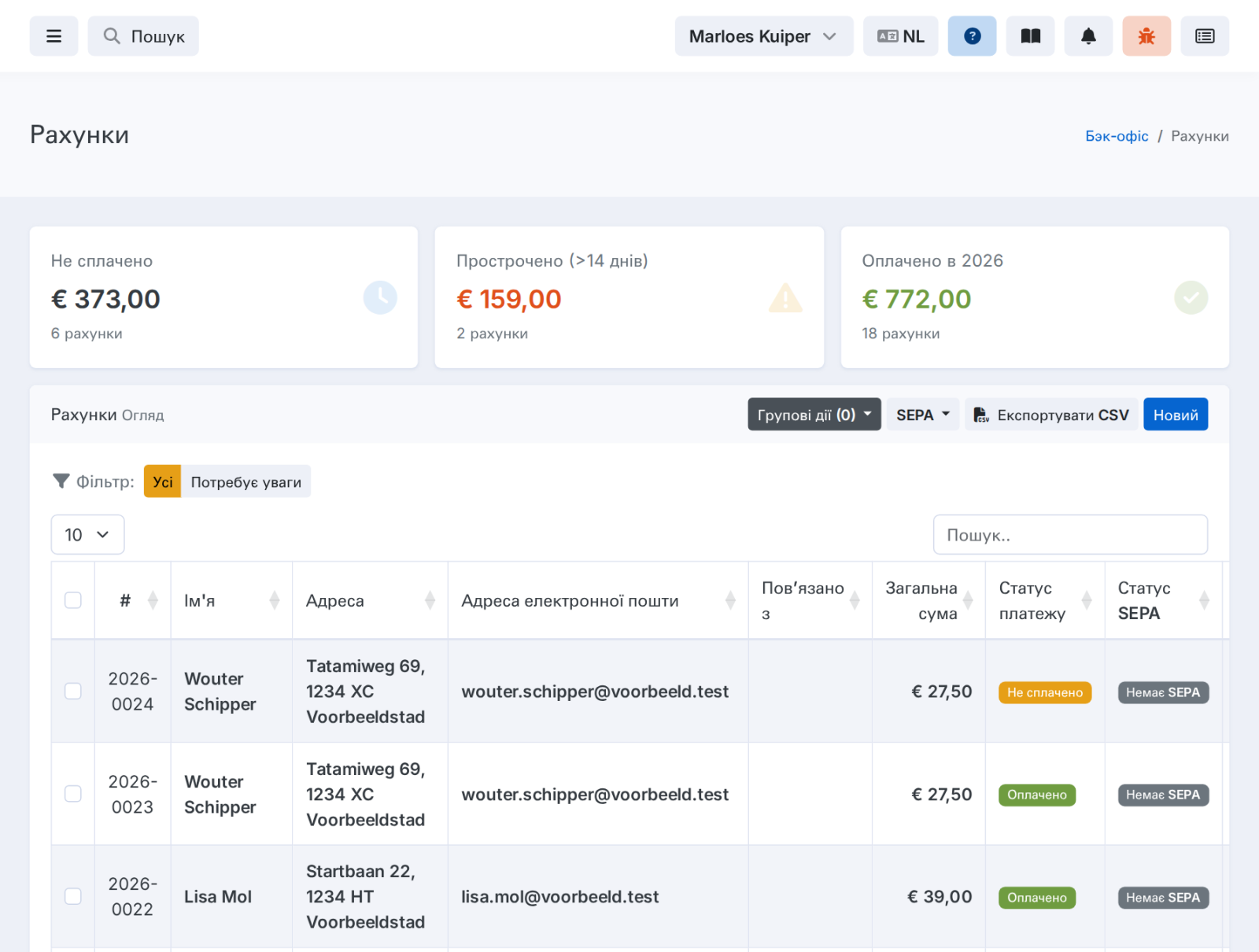Click email lisa.mol@voorbeeld.test
The image size is (1259, 952).
point(560,897)
